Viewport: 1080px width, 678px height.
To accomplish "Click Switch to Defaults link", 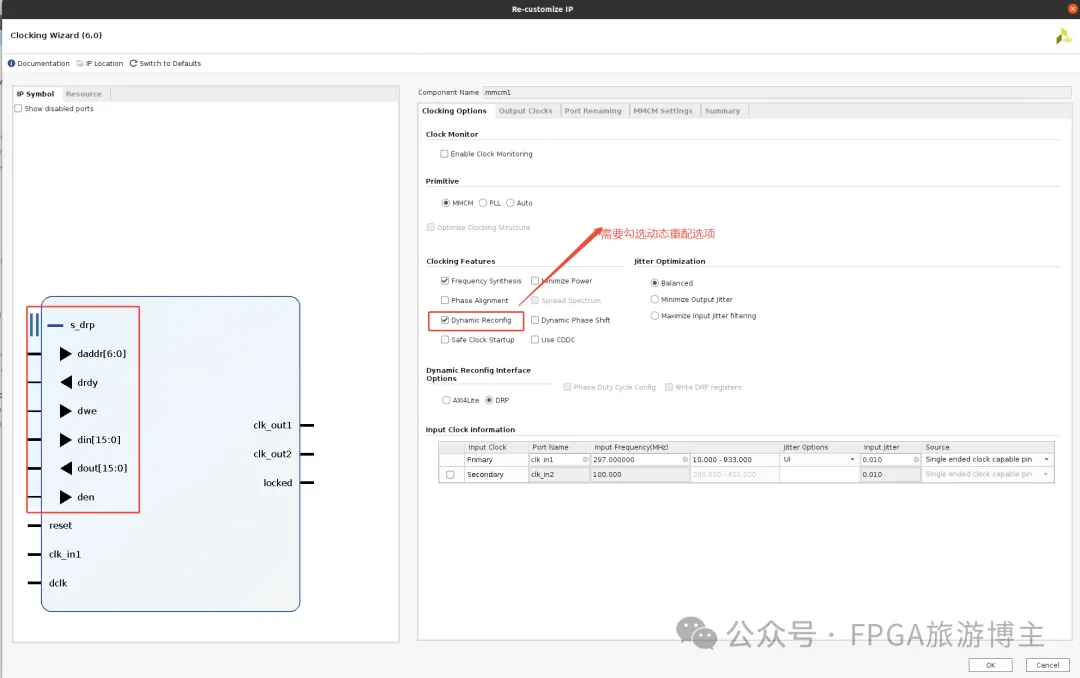I will [170, 63].
